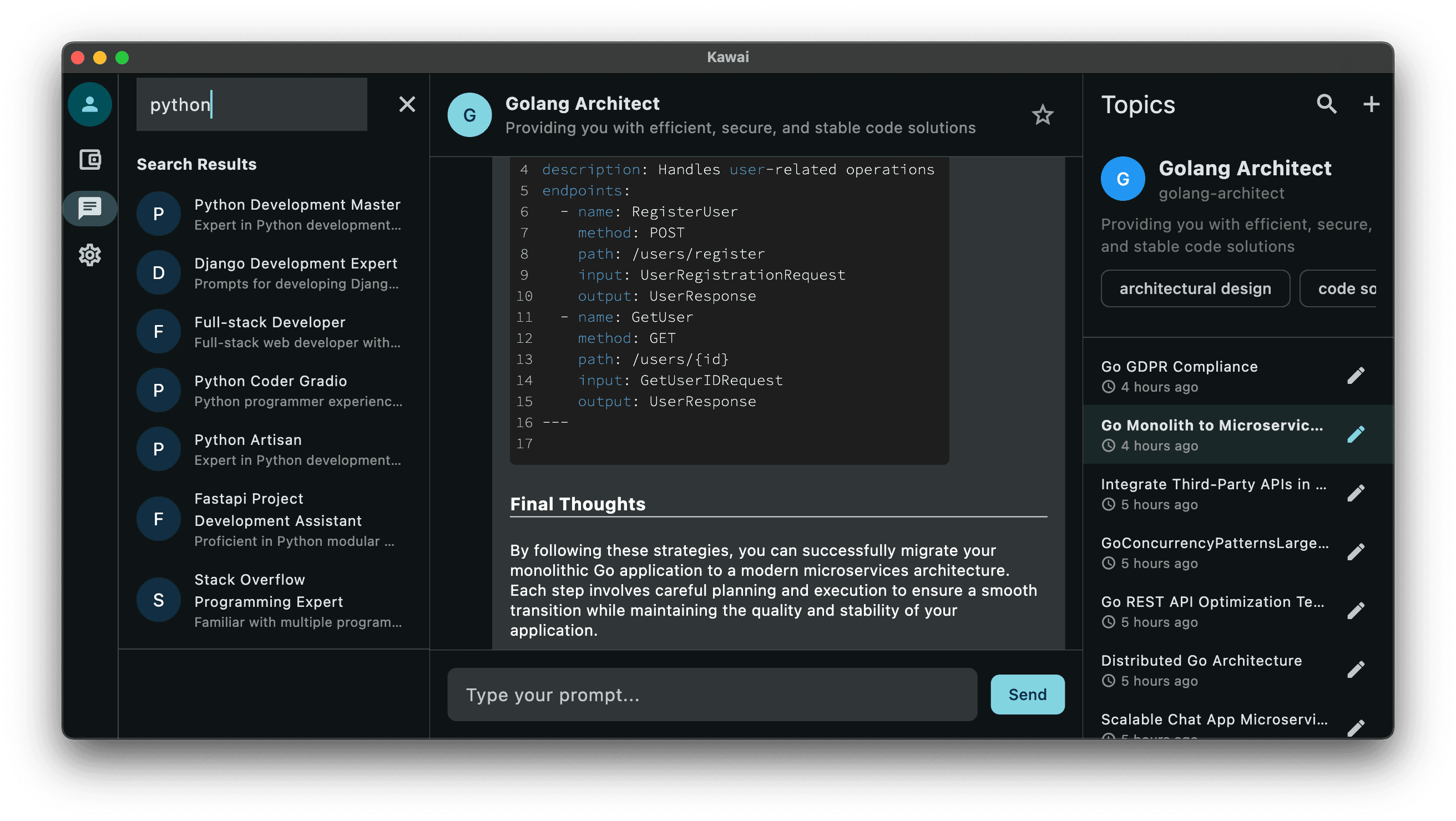This screenshot has height=821, width=1456.
Task: Click the Golang Architect title in chat header
Action: (x=582, y=103)
